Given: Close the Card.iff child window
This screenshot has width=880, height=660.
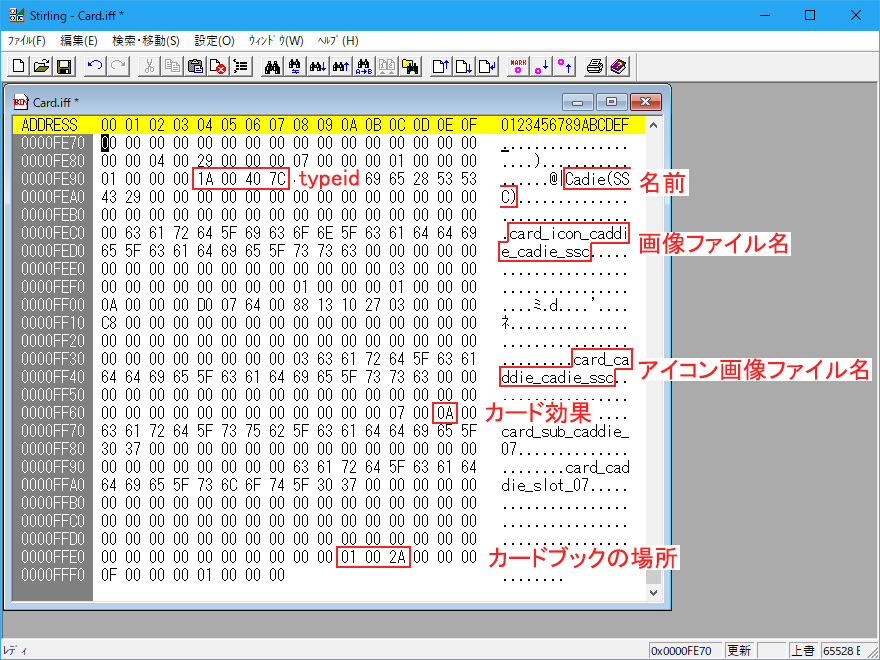Looking at the screenshot, I should tap(645, 102).
